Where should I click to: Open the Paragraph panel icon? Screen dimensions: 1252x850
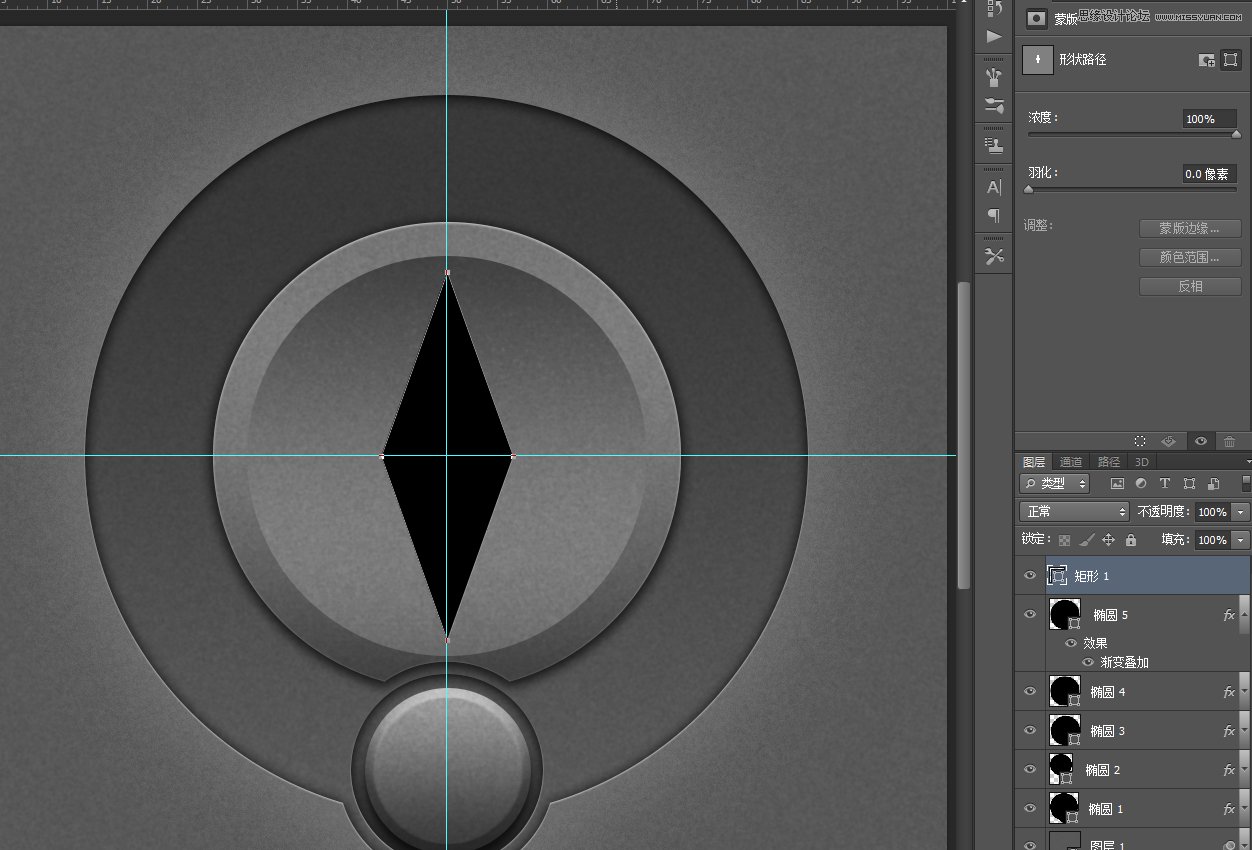[994, 215]
